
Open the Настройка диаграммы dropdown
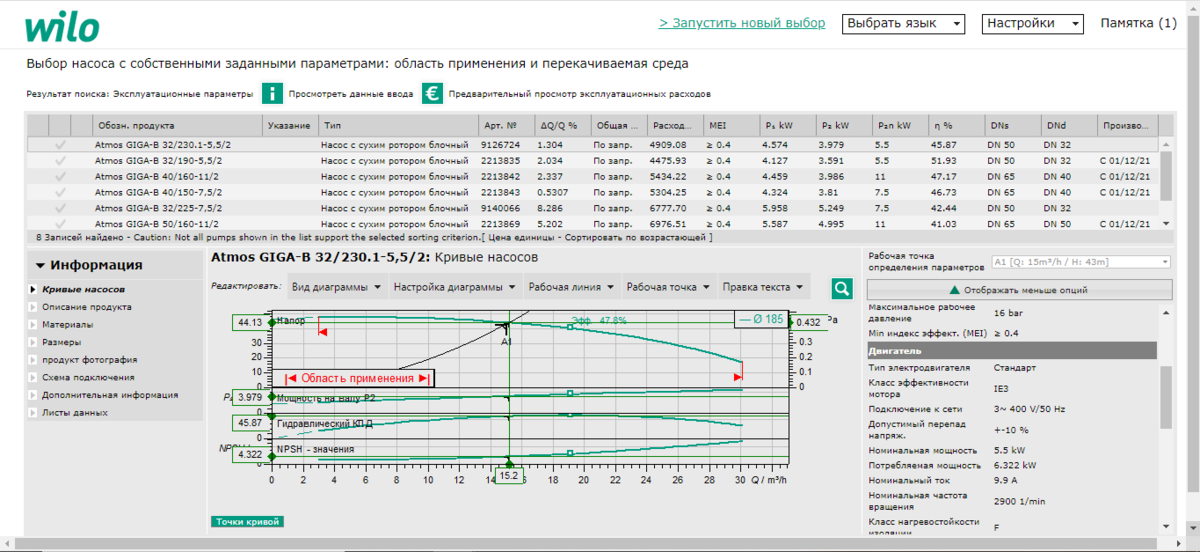click(453, 287)
